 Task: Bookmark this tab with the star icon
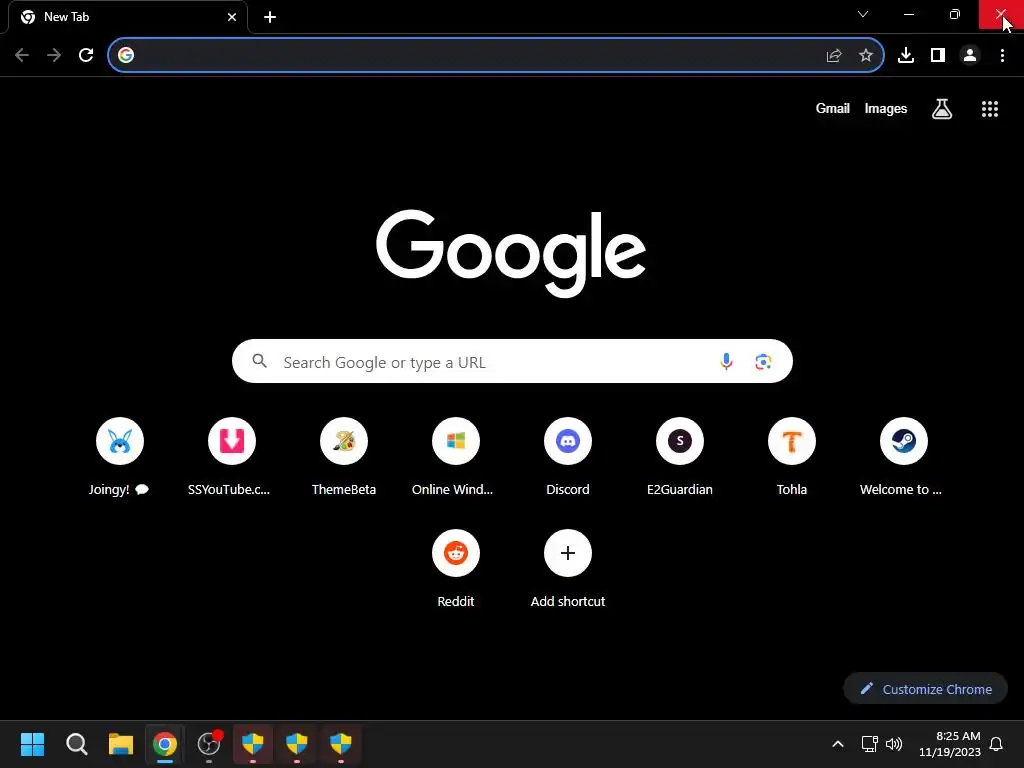[866, 56]
